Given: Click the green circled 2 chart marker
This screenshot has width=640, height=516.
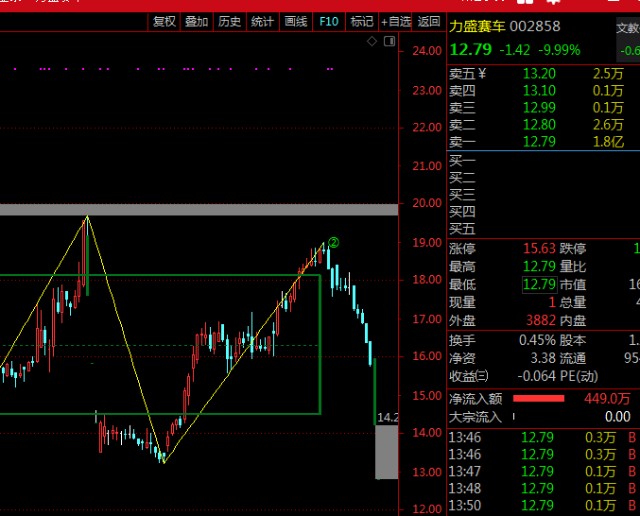Looking at the screenshot, I should click(x=333, y=242).
